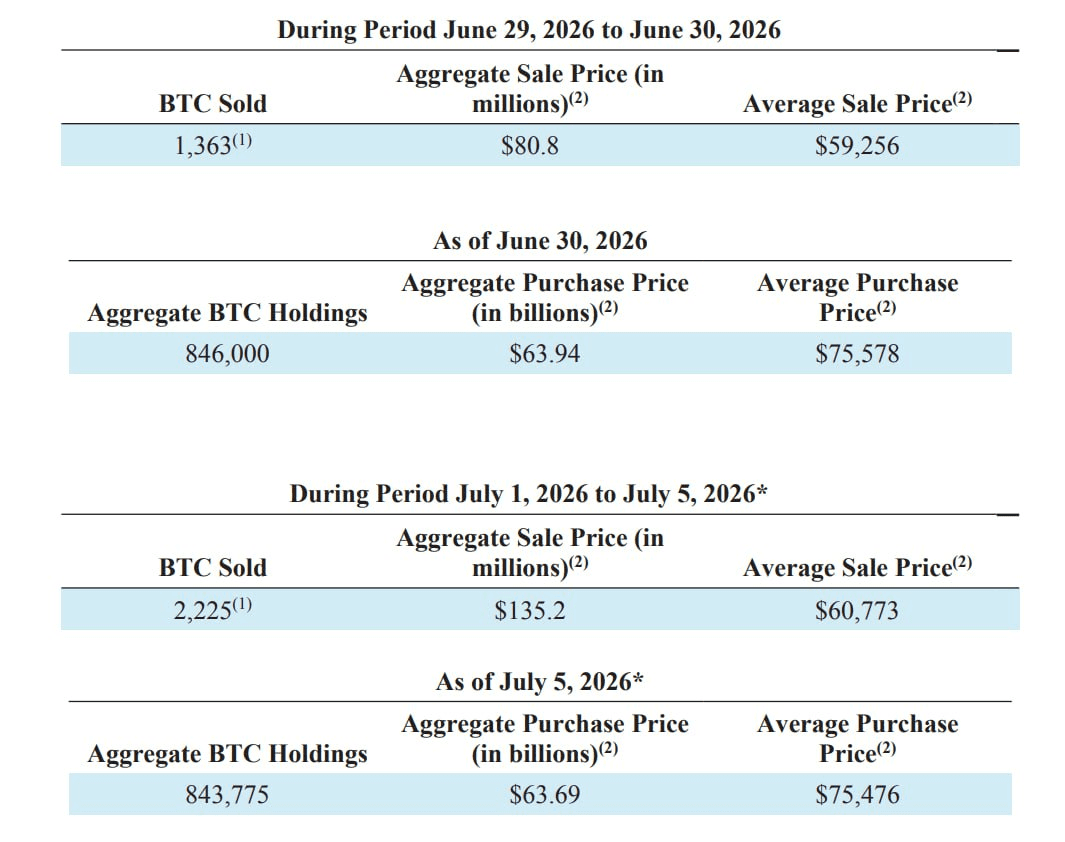This screenshot has width=1065, height=842.
Task: Click heading During Period July 1, 2026
Action: tap(528, 493)
